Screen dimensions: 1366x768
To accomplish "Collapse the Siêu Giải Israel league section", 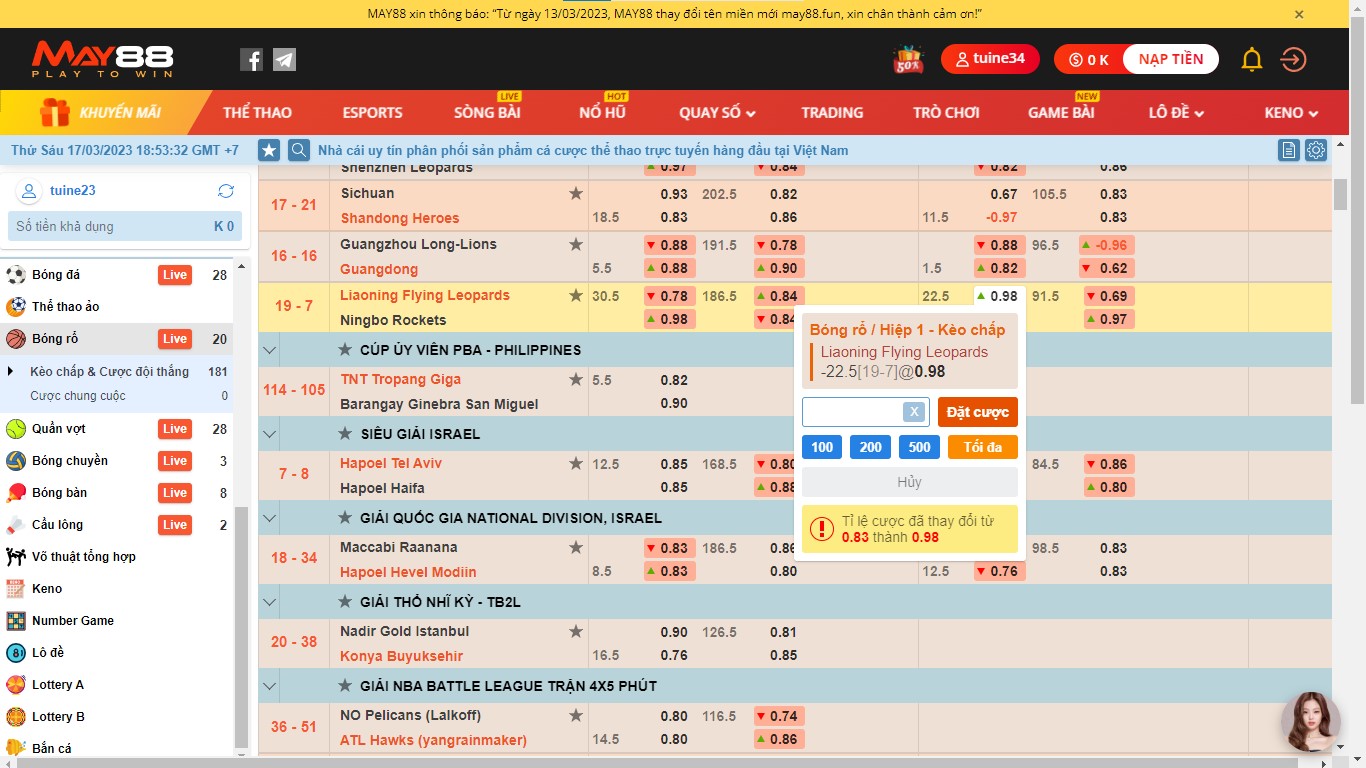I will (x=268, y=434).
